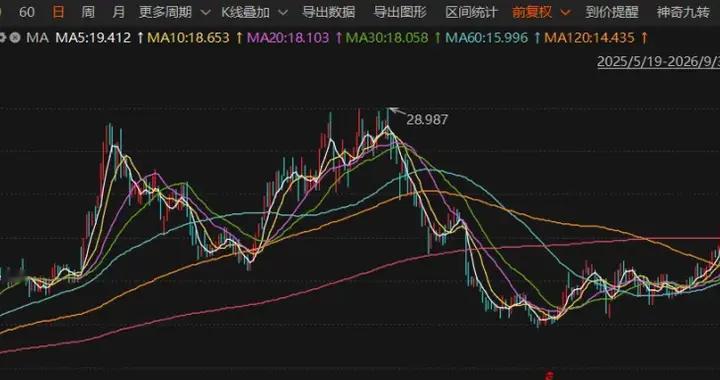Click the purple MA20:18.103 value
This screenshot has height=380, width=720.
tap(288, 38)
